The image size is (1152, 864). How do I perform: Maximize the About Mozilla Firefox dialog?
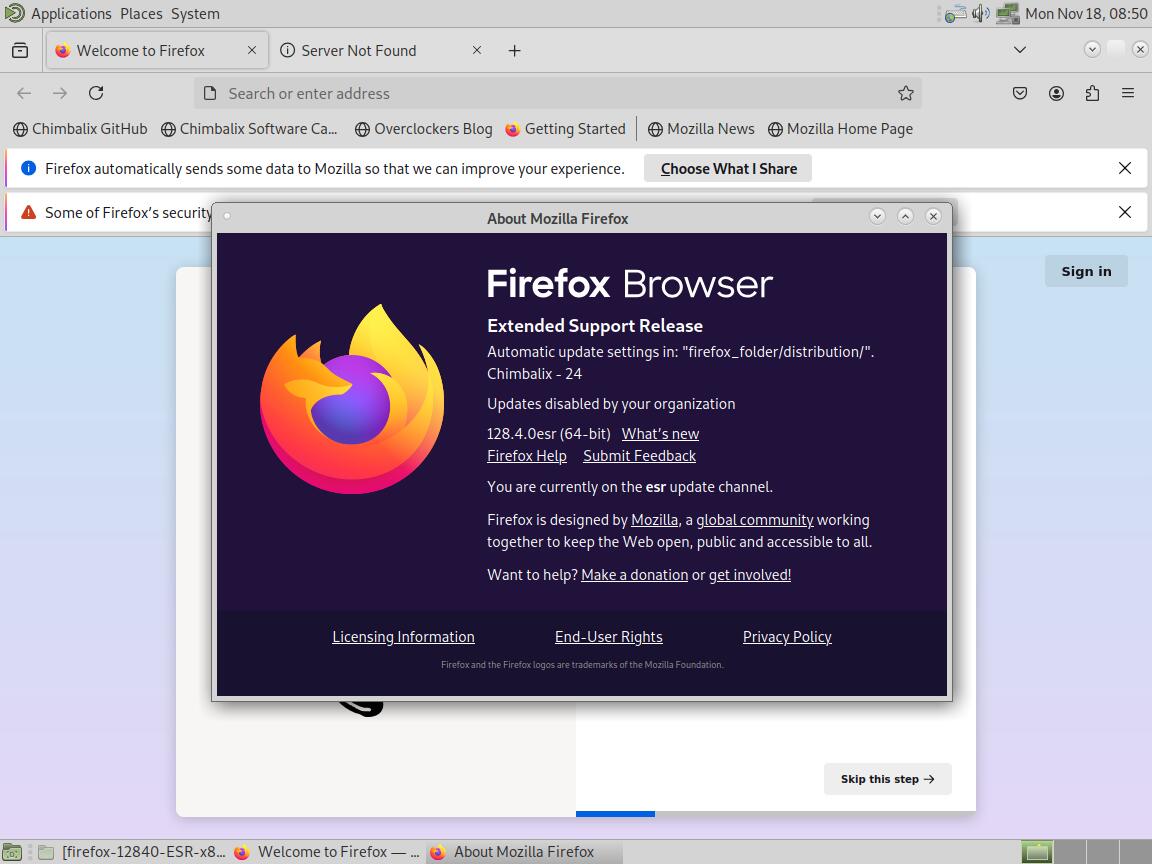click(905, 216)
